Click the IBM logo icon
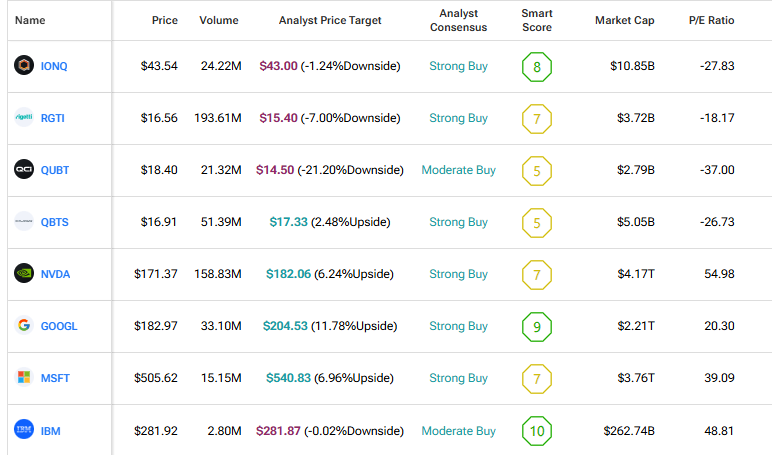Screen dimensions: 772x455 click(x=24, y=430)
